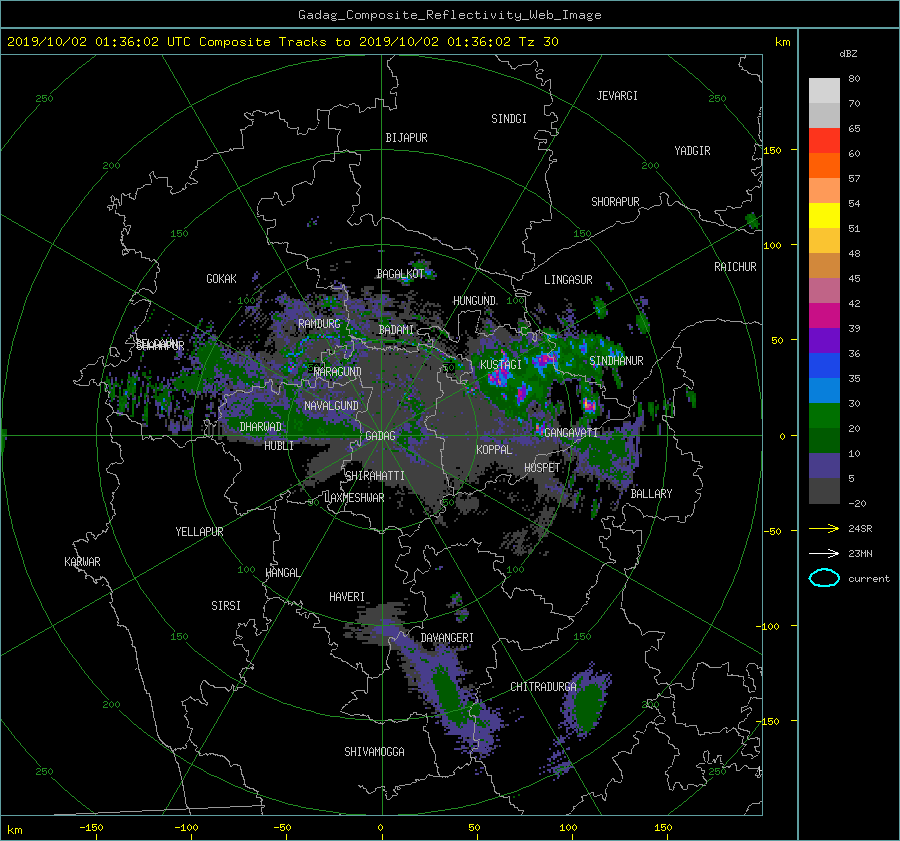Click the BALLARY city label
This screenshot has width=900, height=841.
pyautogui.click(x=651, y=494)
